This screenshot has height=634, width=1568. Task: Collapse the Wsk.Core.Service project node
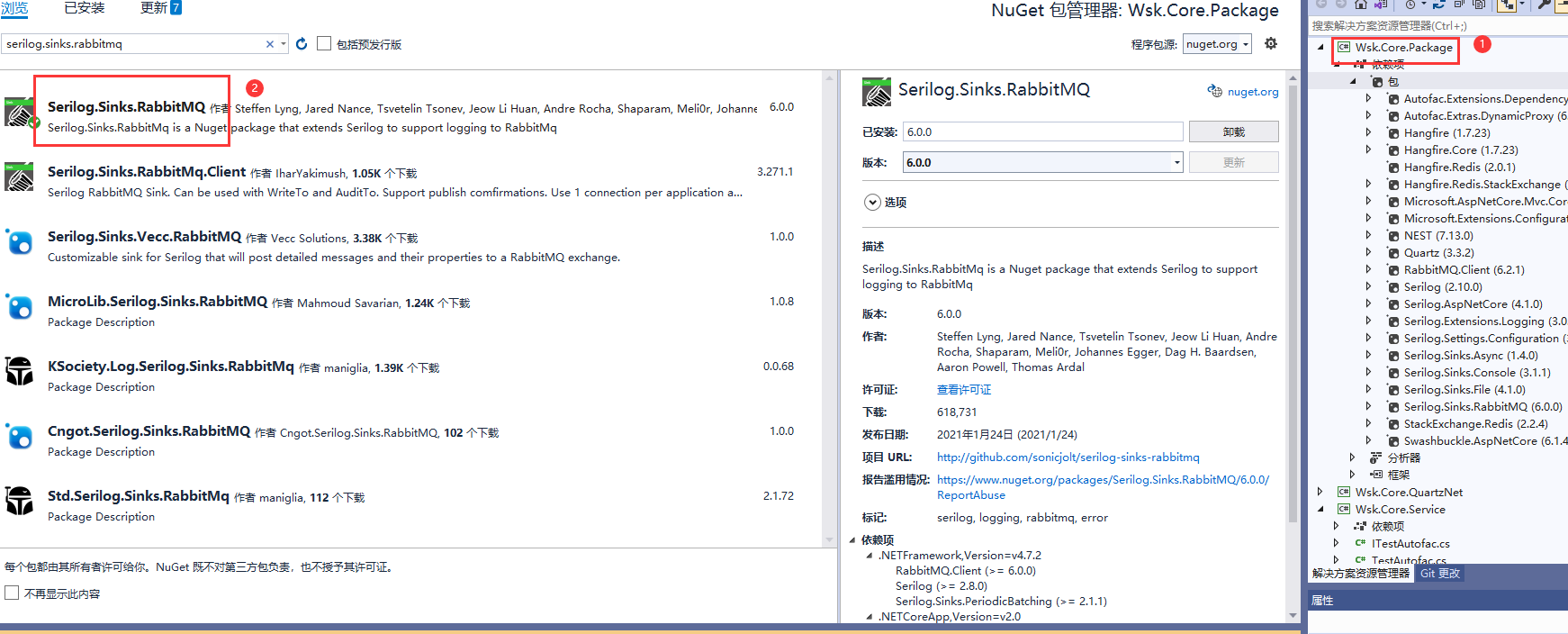click(x=1320, y=509)
